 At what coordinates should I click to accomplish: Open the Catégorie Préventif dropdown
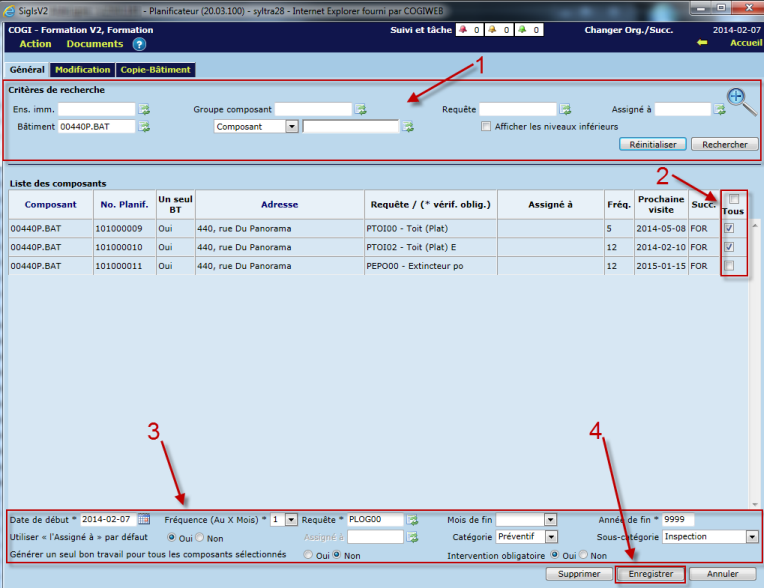click(x=551, y=537)
